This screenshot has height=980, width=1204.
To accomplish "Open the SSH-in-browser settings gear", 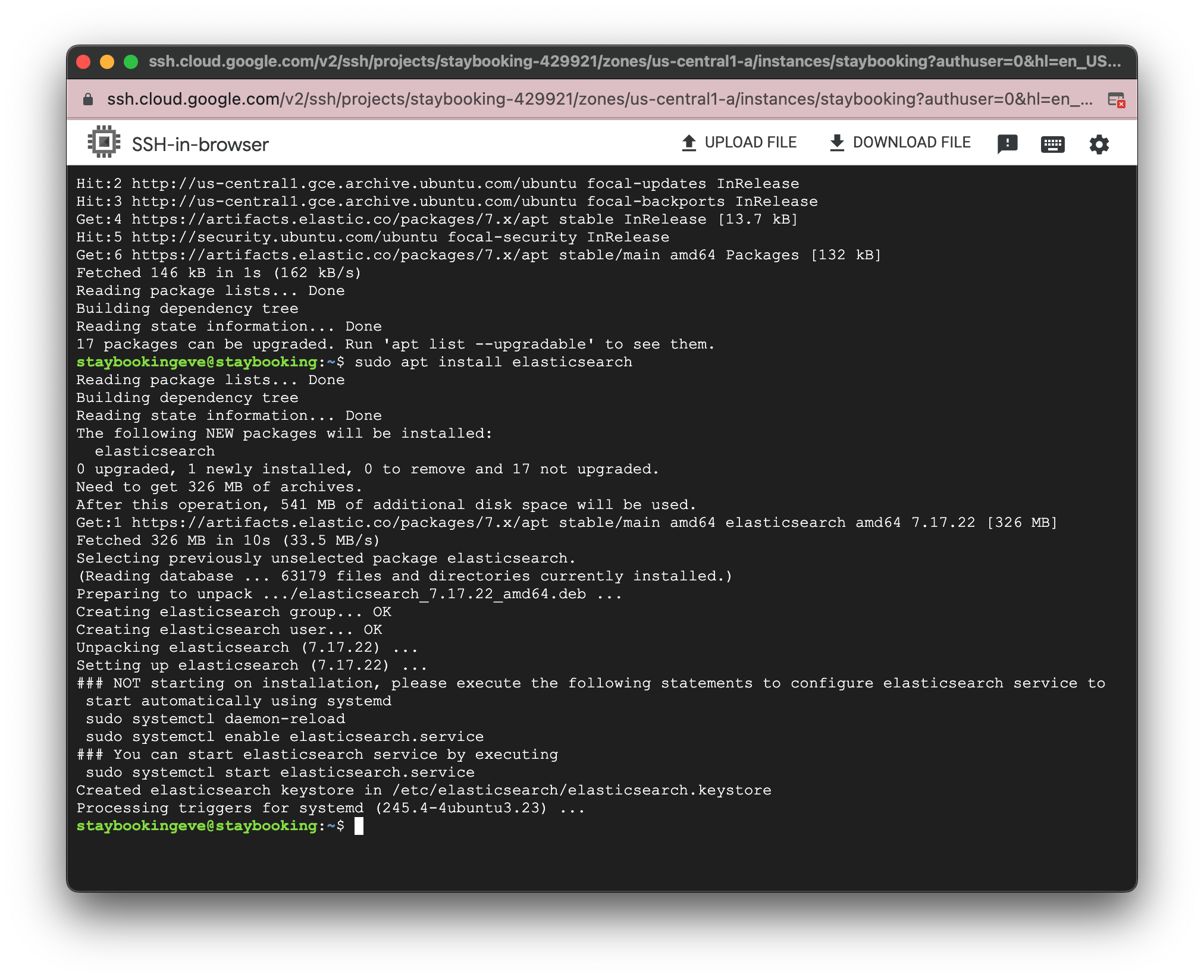I will coord(1099,143).
